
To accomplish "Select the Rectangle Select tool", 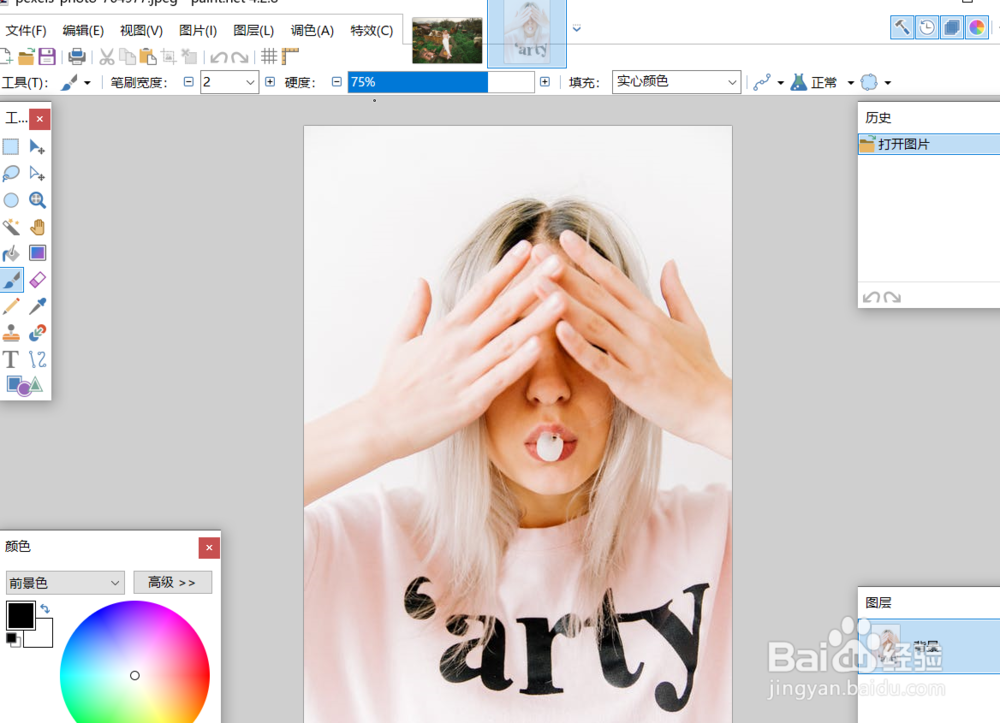I will pos(11,147).
